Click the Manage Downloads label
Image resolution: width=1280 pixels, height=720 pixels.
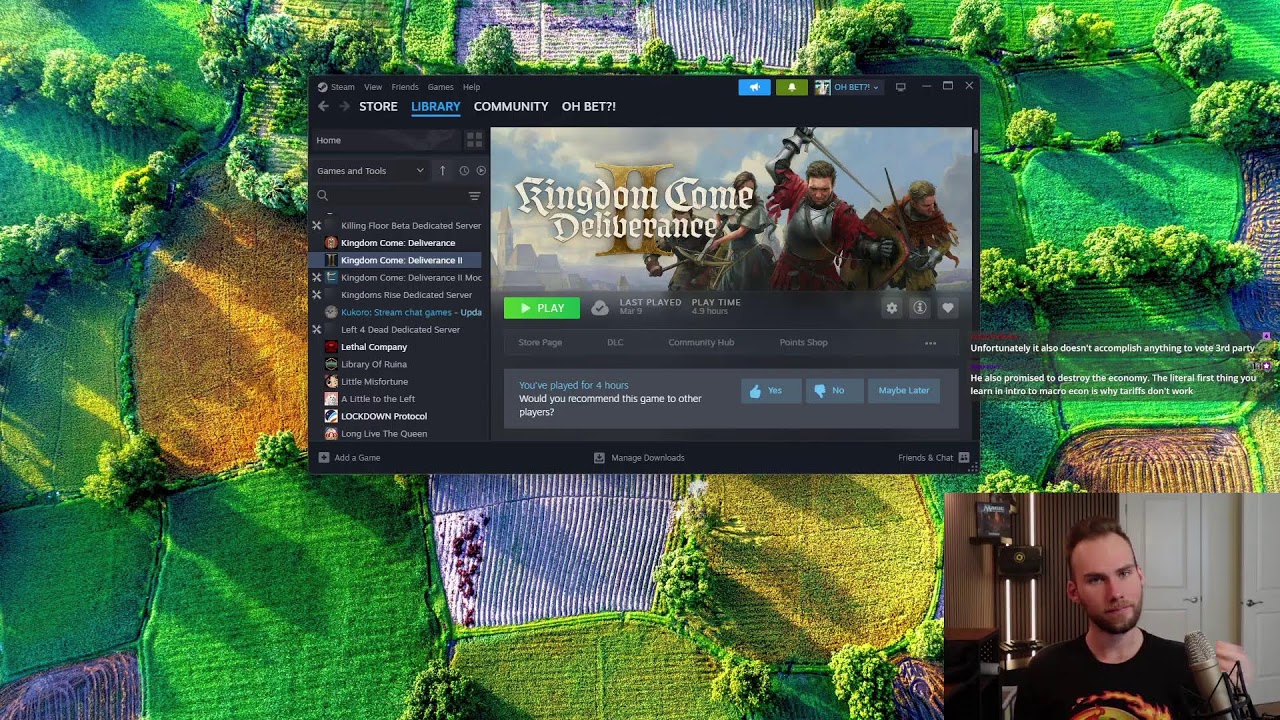point(648,458)
